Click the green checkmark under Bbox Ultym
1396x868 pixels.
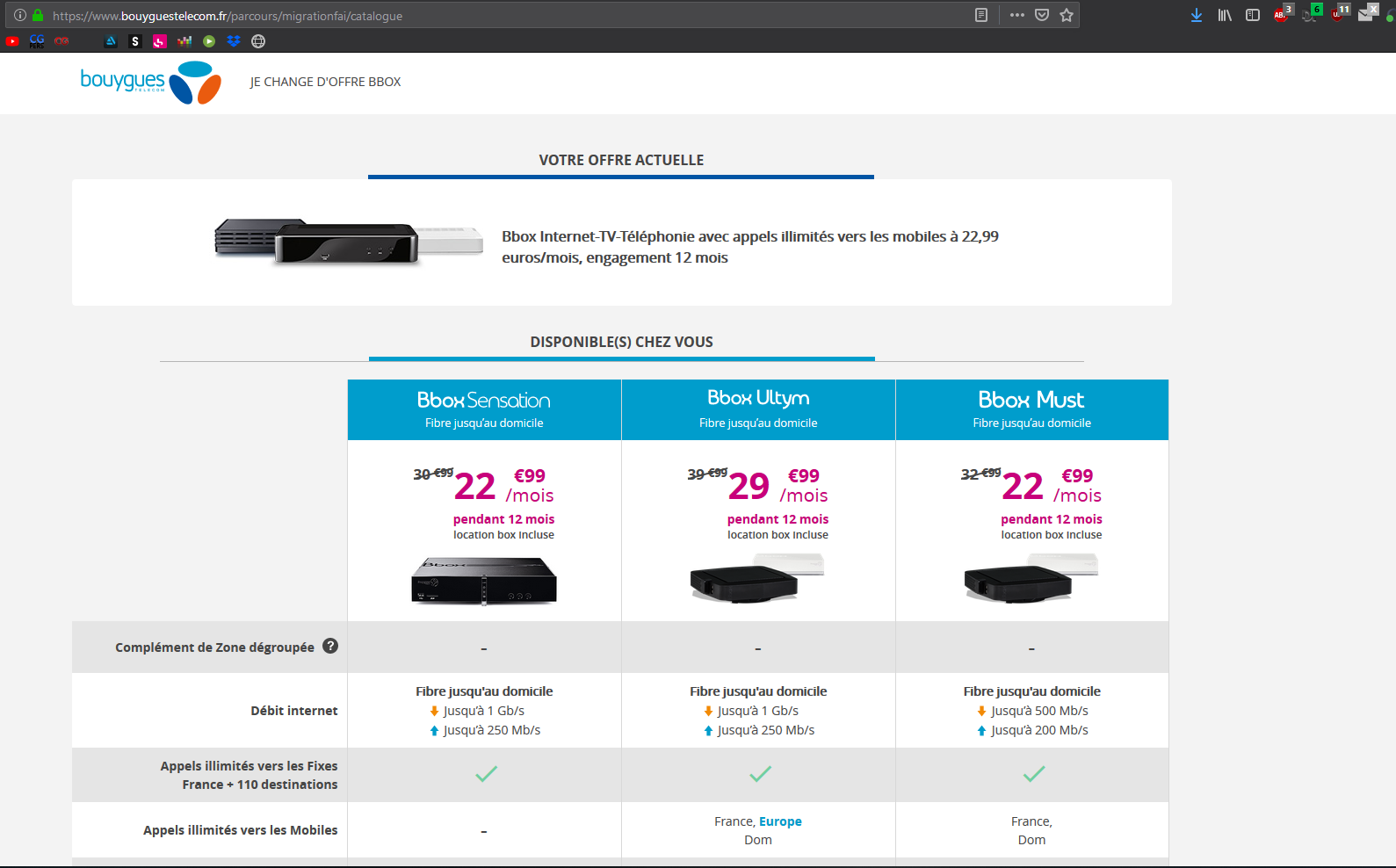click(760, 774)
